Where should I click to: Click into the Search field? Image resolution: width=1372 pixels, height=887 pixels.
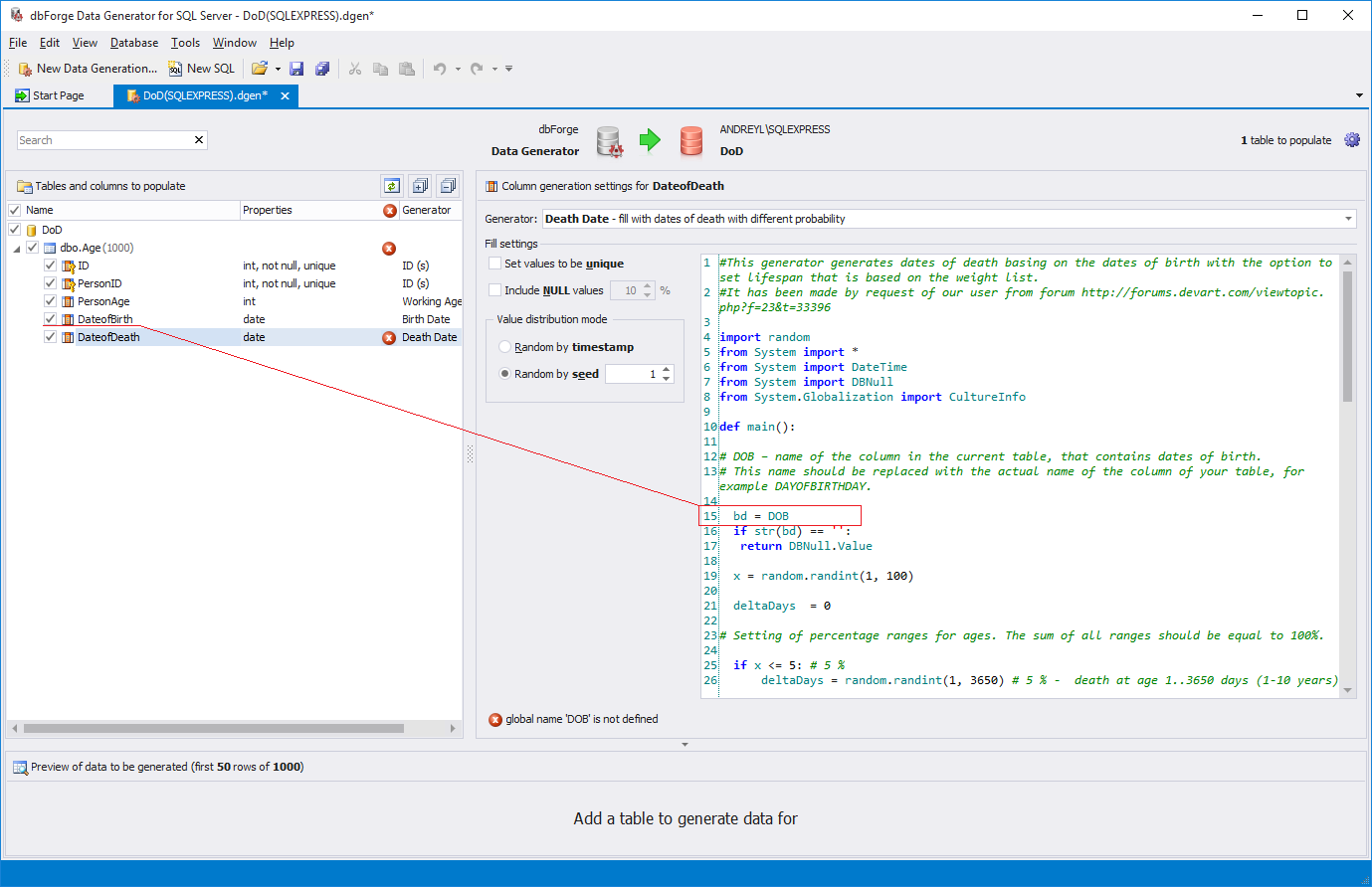(x=104, y=140)
